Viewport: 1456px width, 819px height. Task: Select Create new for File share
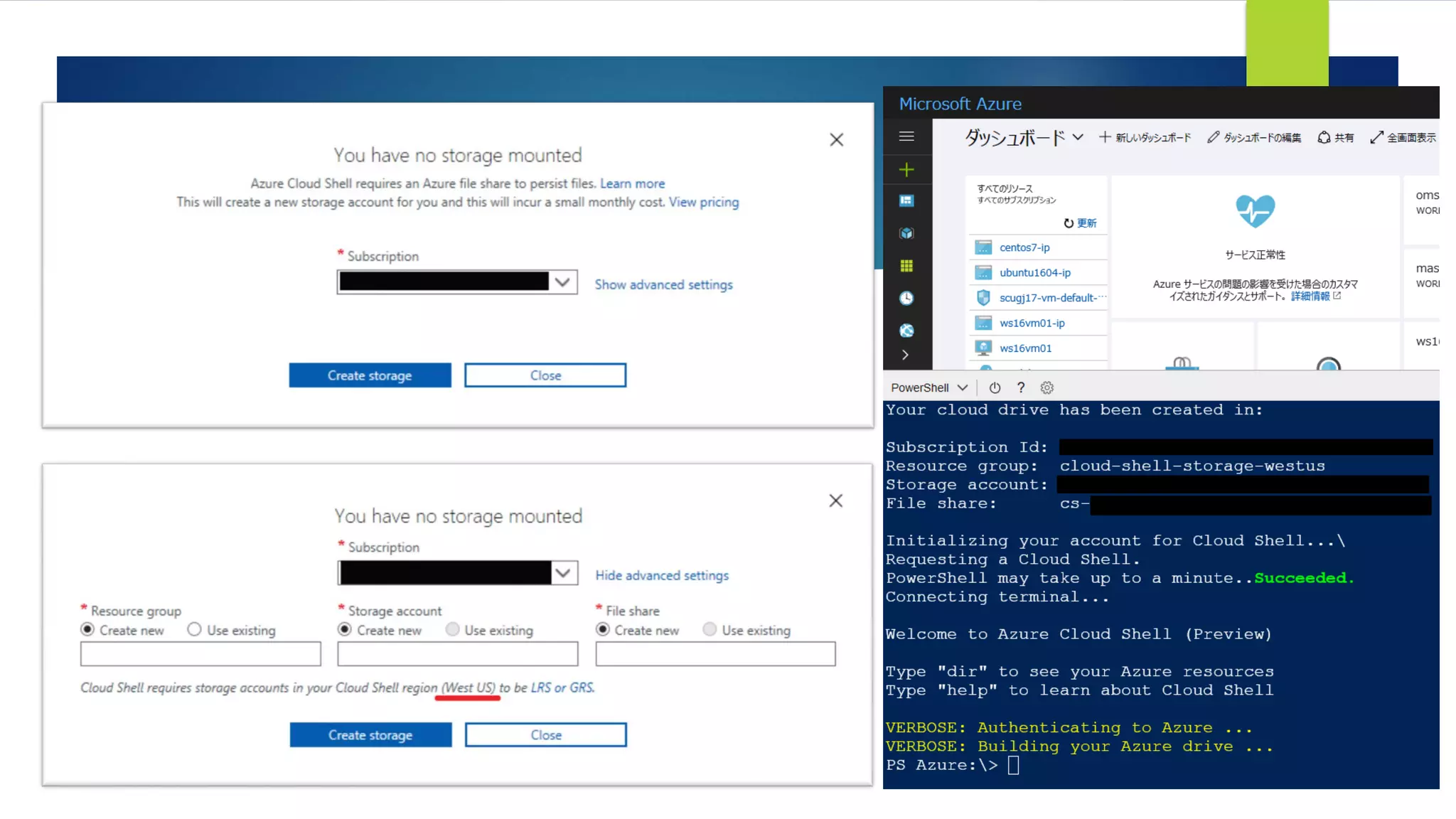(x=603, y=630)
